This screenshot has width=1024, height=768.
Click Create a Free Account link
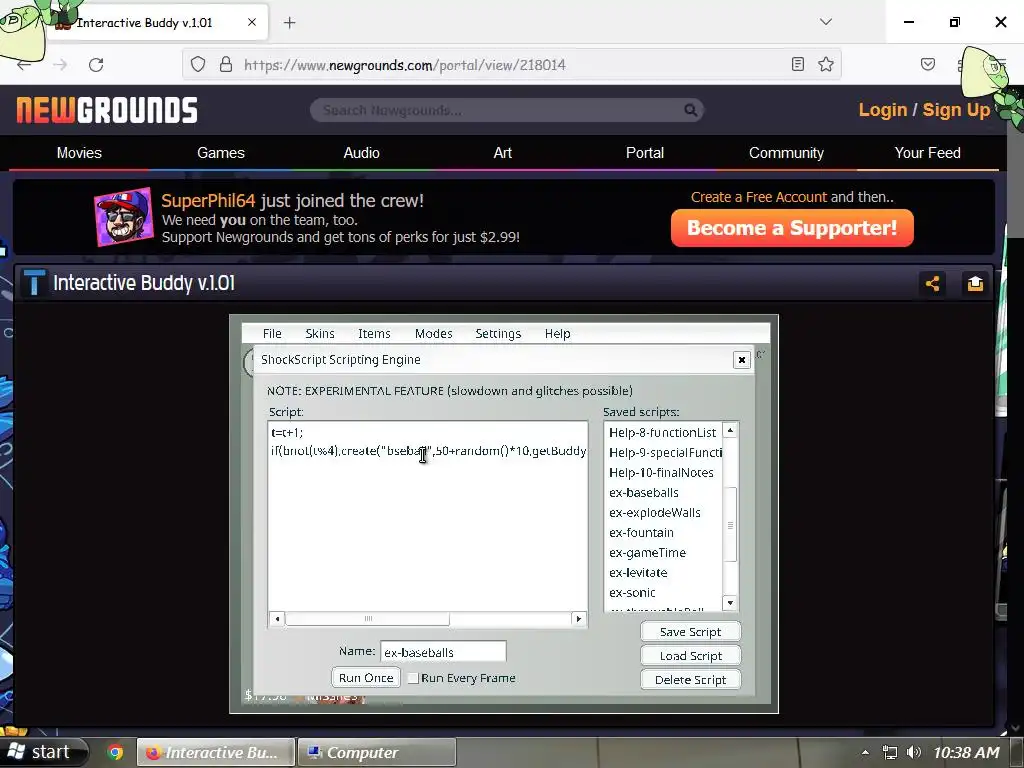pyautogui.click(x=759, y=197)
